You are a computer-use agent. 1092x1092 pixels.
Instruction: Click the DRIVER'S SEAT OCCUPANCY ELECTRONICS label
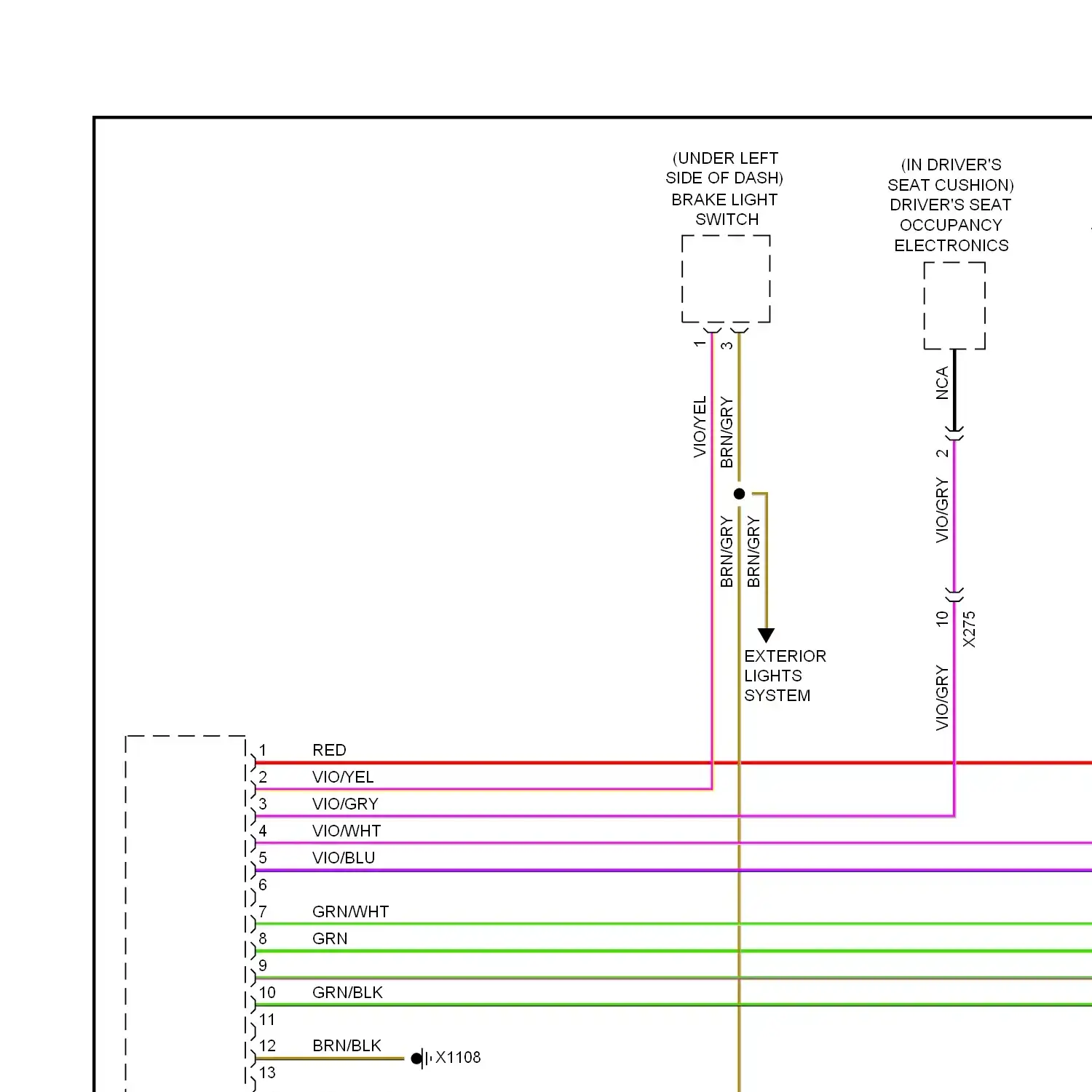coord(951,225)
